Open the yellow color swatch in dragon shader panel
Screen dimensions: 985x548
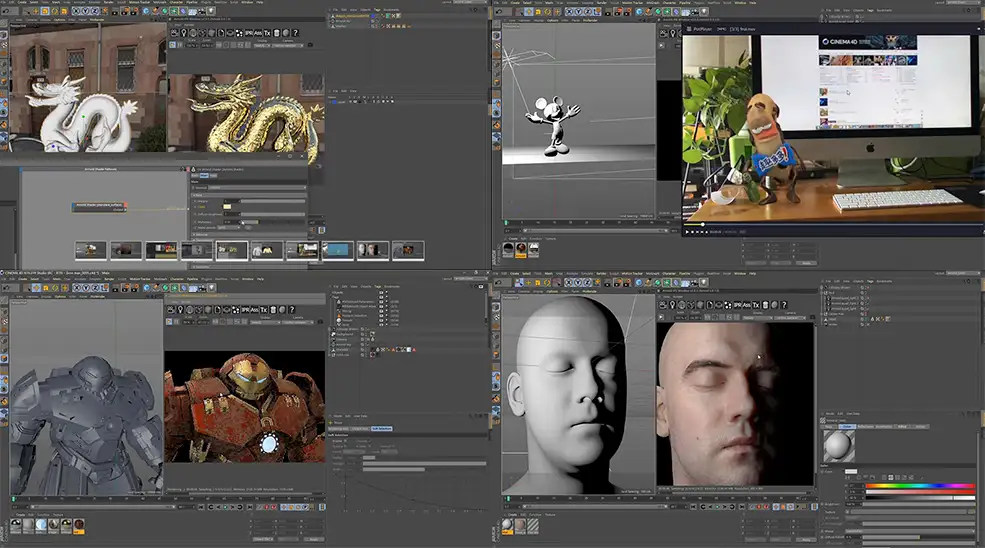(x=227, y=207)
